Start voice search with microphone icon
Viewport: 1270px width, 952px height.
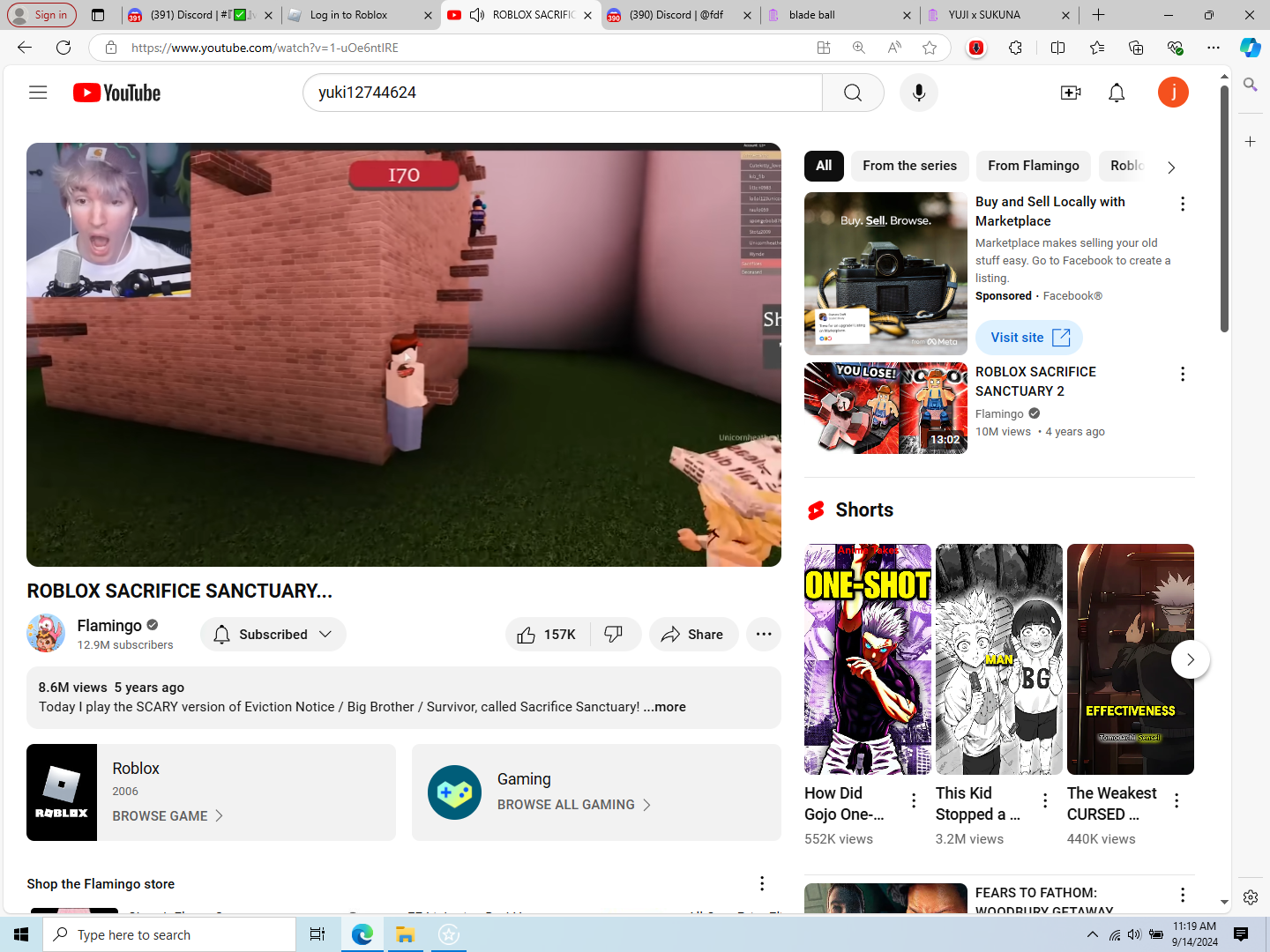(919, 93)
